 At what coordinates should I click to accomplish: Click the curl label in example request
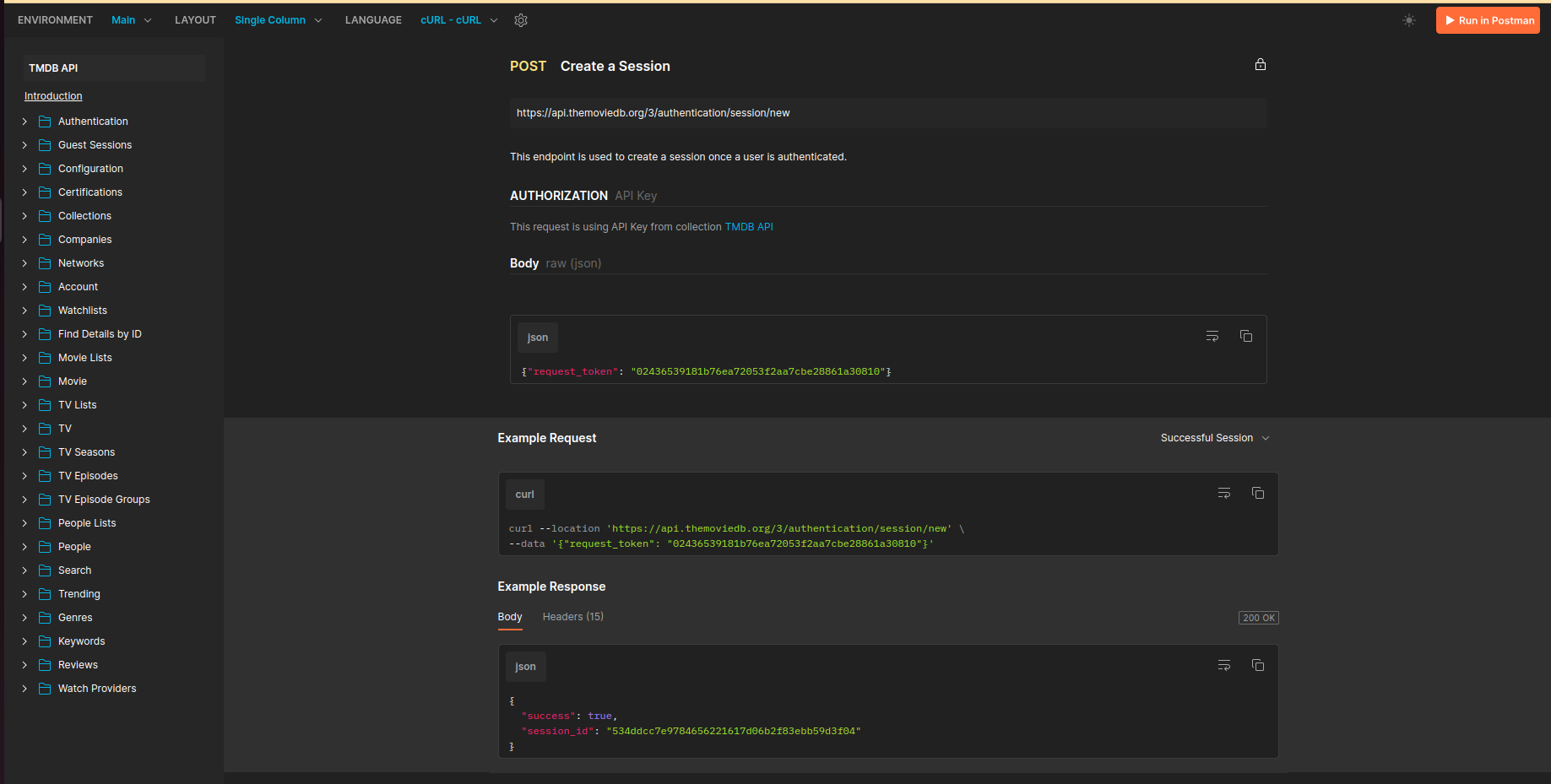[x=525, y=495]
